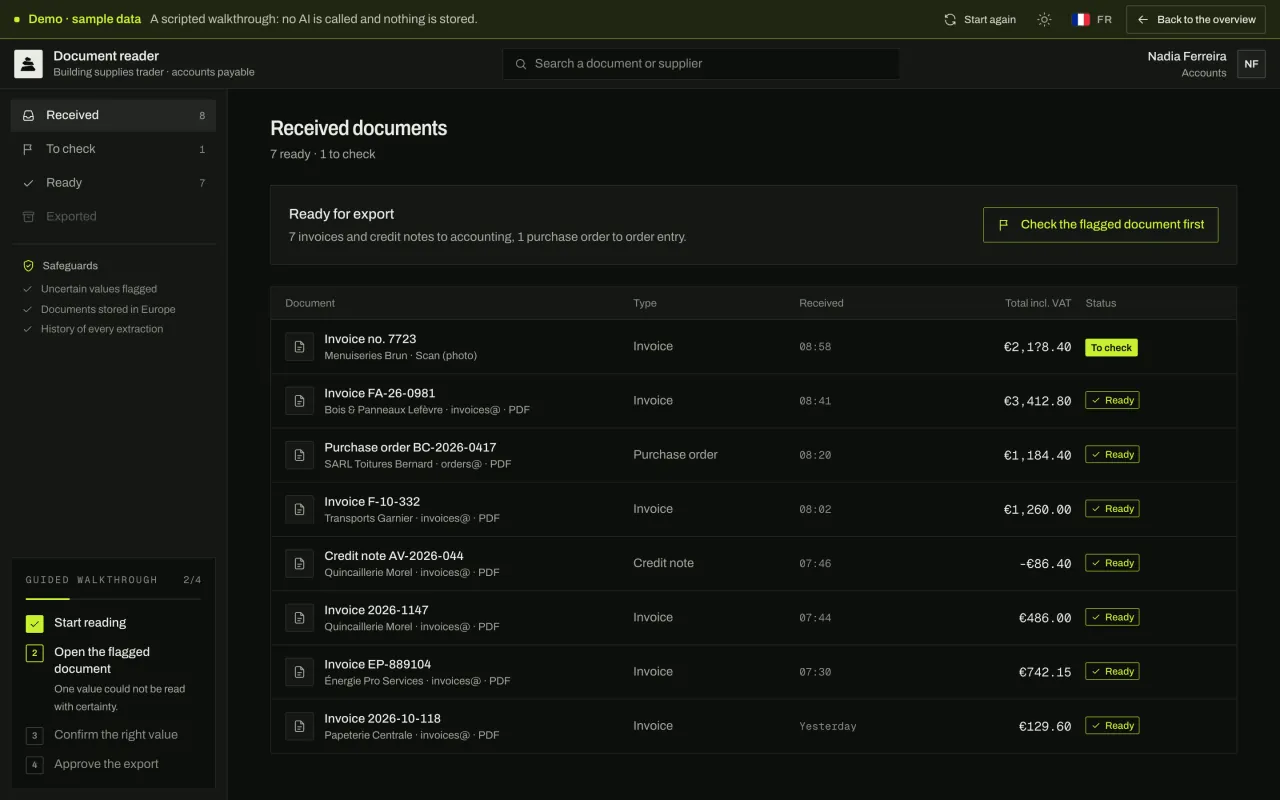Click the Start again button label
1280x800 pixels.
coord(990,19)
